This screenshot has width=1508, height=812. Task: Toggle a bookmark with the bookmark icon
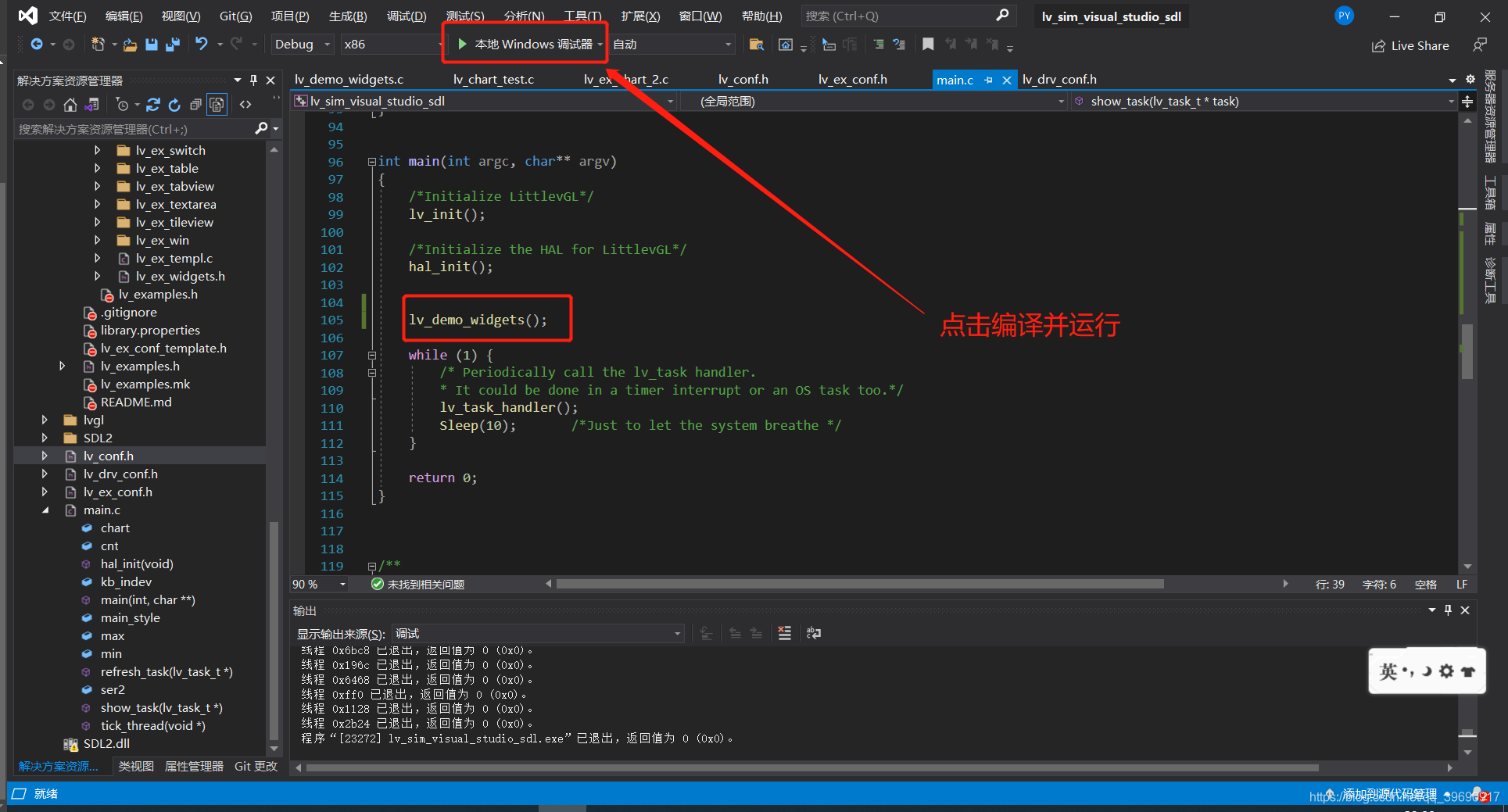tap(928, 45)
